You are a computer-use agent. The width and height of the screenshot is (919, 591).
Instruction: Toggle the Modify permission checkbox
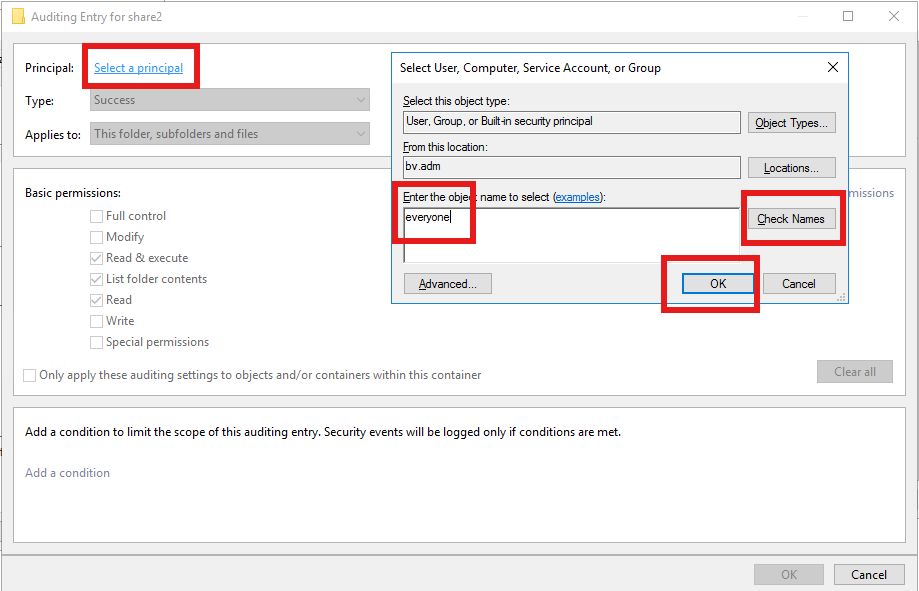pyautogui.click(x=97, y=237)
